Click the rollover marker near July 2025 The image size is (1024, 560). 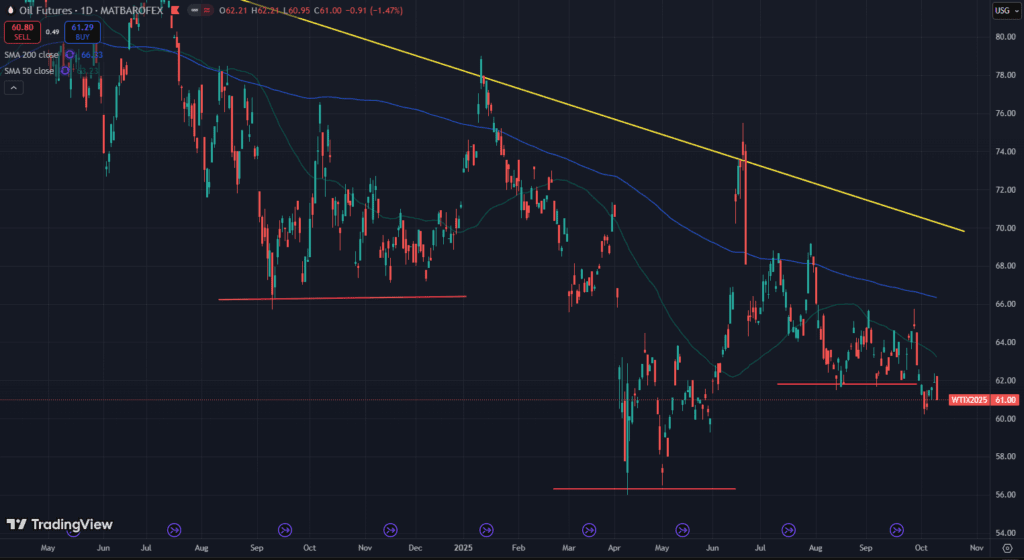click(788, 529)
